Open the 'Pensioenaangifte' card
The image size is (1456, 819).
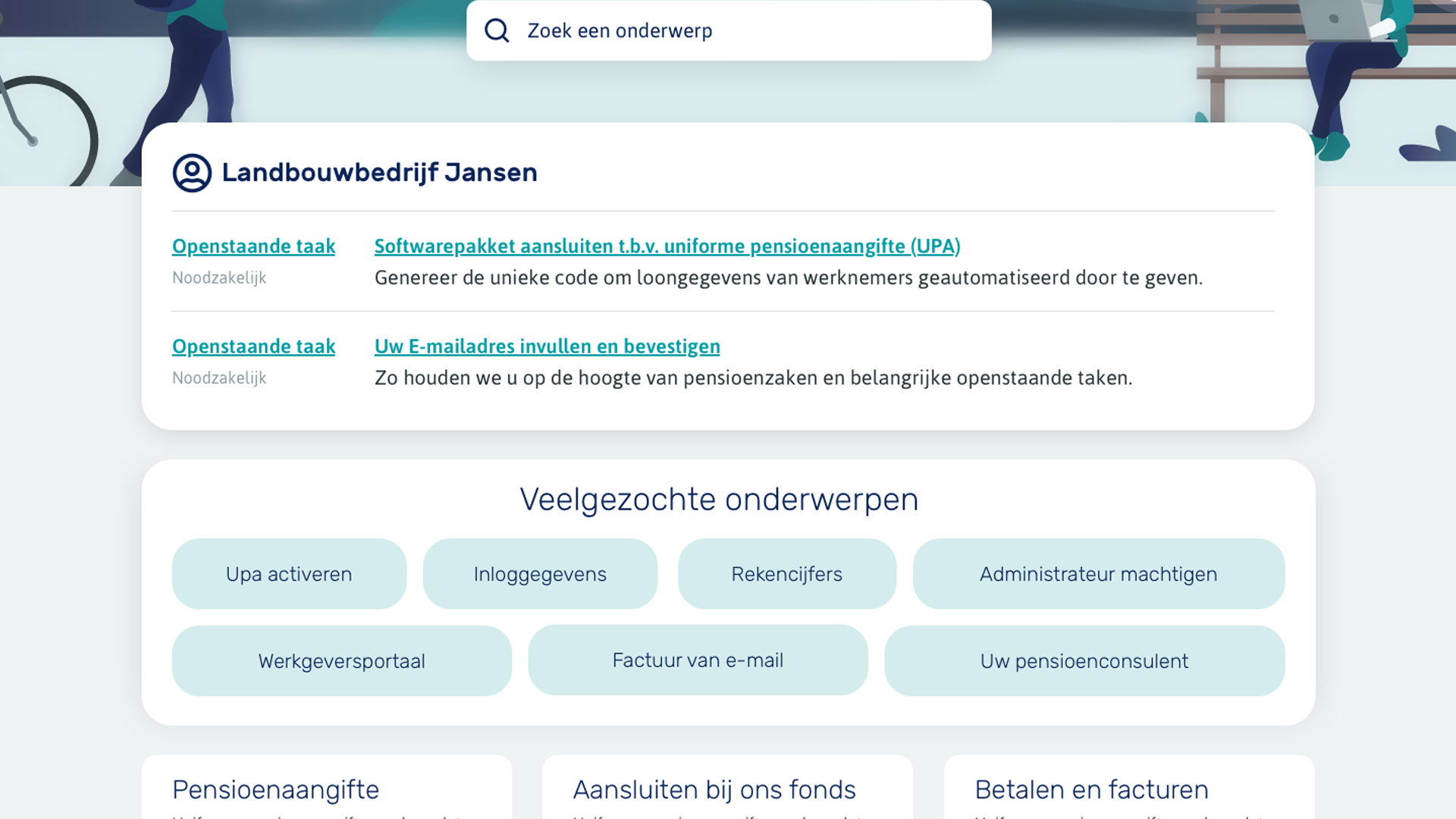coord(275,789)
